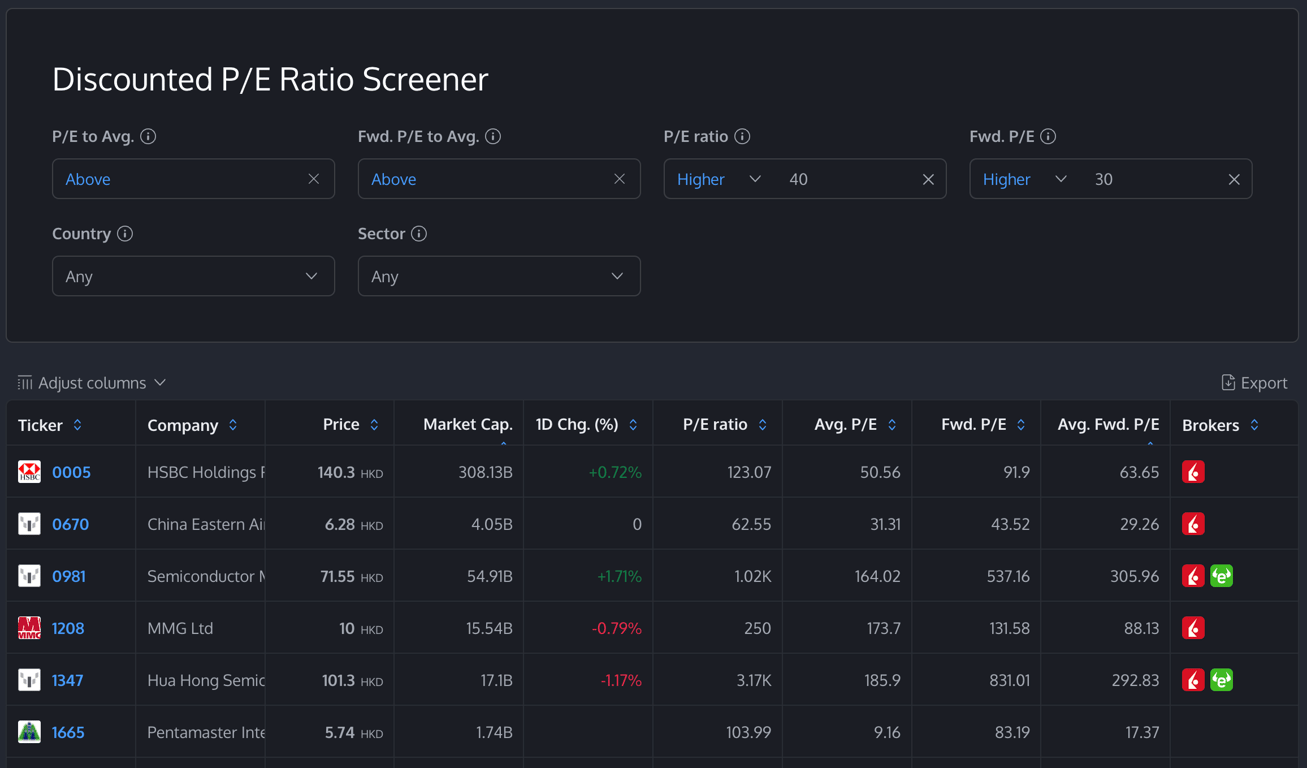Open the Sector dropdown
Viewport: 1307px width, 768px height.
[x=499, y=276]
